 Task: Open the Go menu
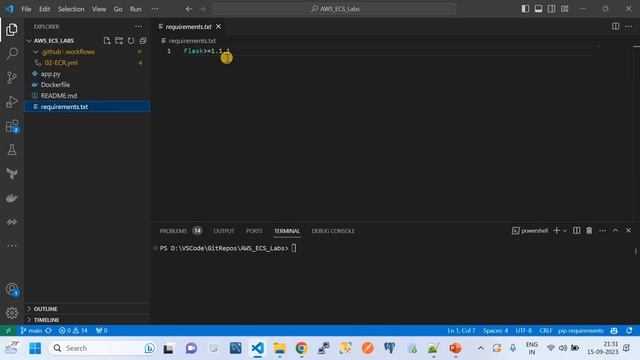tap(118, 9)
